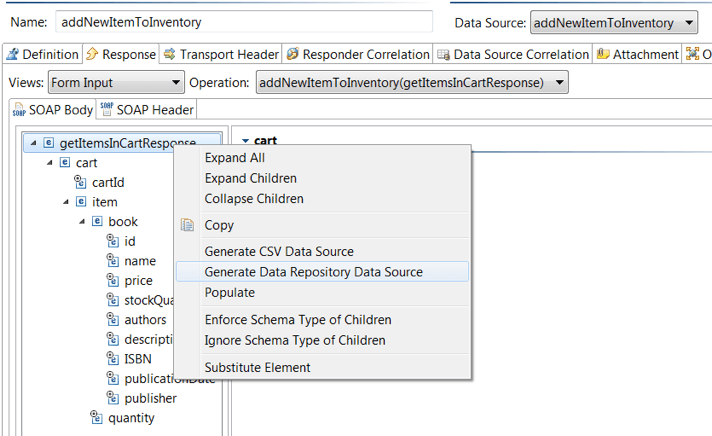The image size is (712, 436).
Task: Click the Attachment tab icon
Action: (603, 54)
